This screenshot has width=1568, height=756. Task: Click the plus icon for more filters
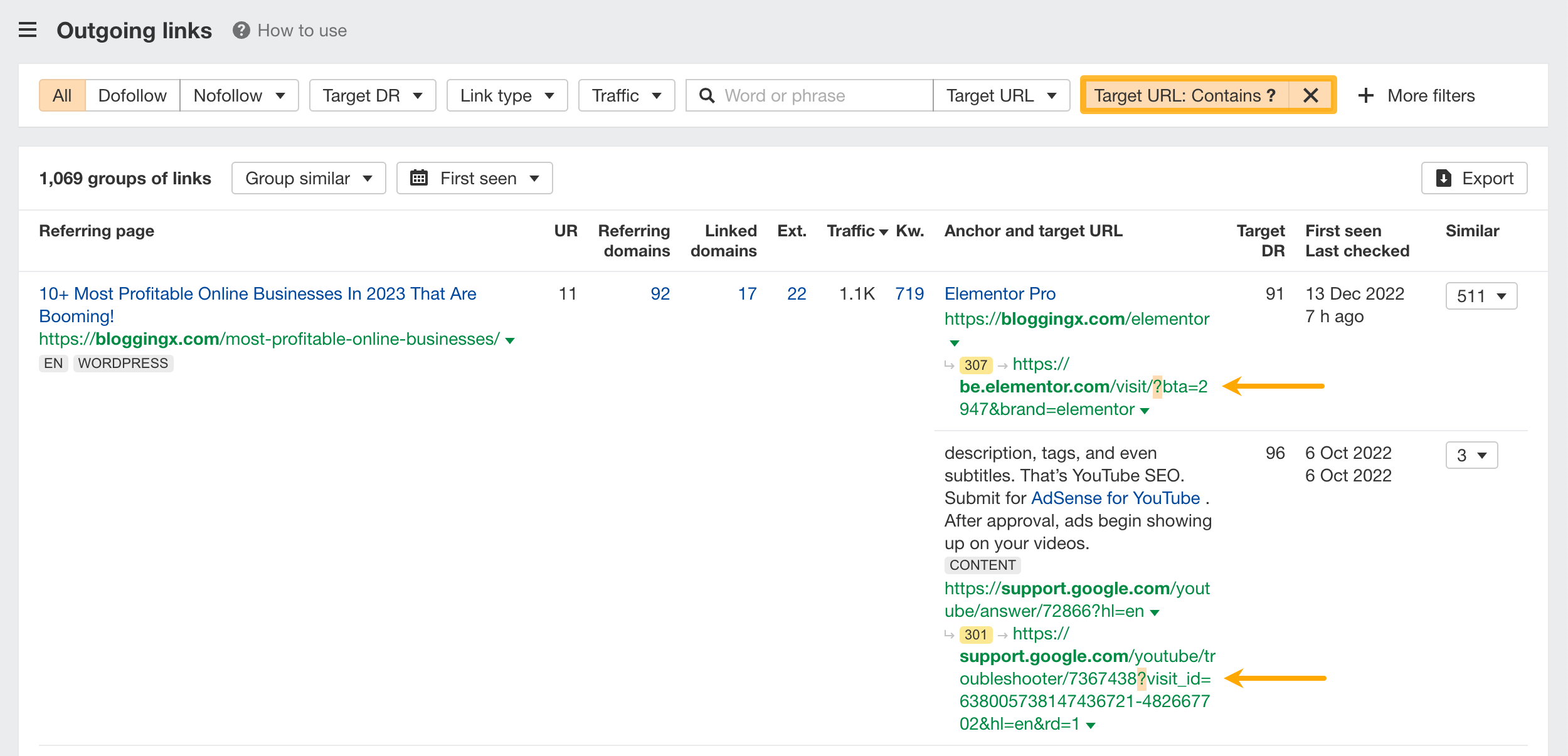pyautogui.click(x=1365, y=95)
